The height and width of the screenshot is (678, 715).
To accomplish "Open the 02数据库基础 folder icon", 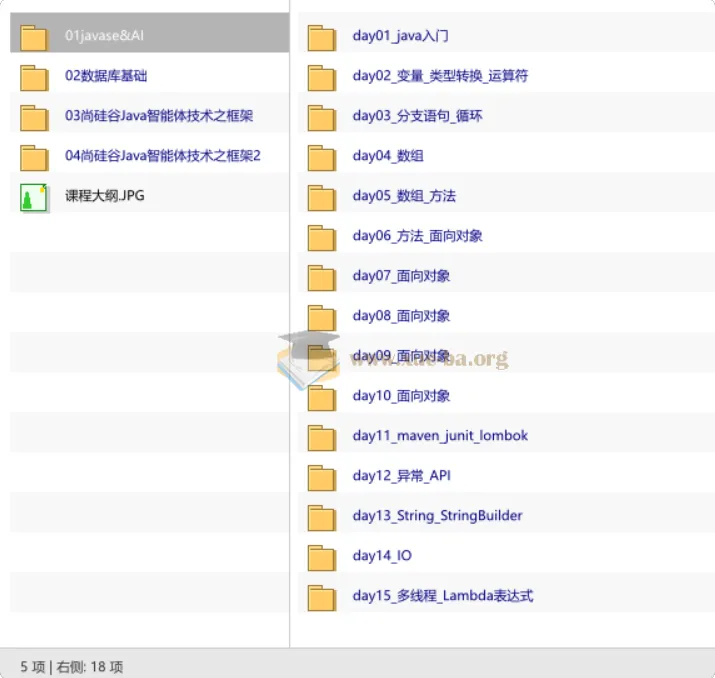I will click(x=34, y=78).
